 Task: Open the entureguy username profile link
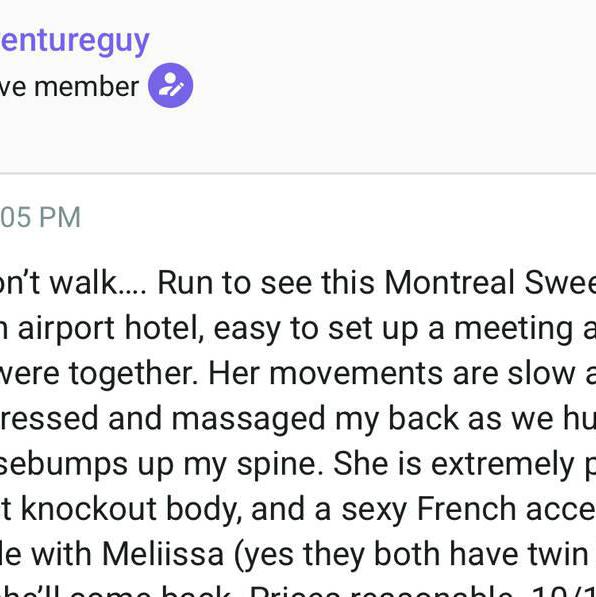tap(75, 41)
